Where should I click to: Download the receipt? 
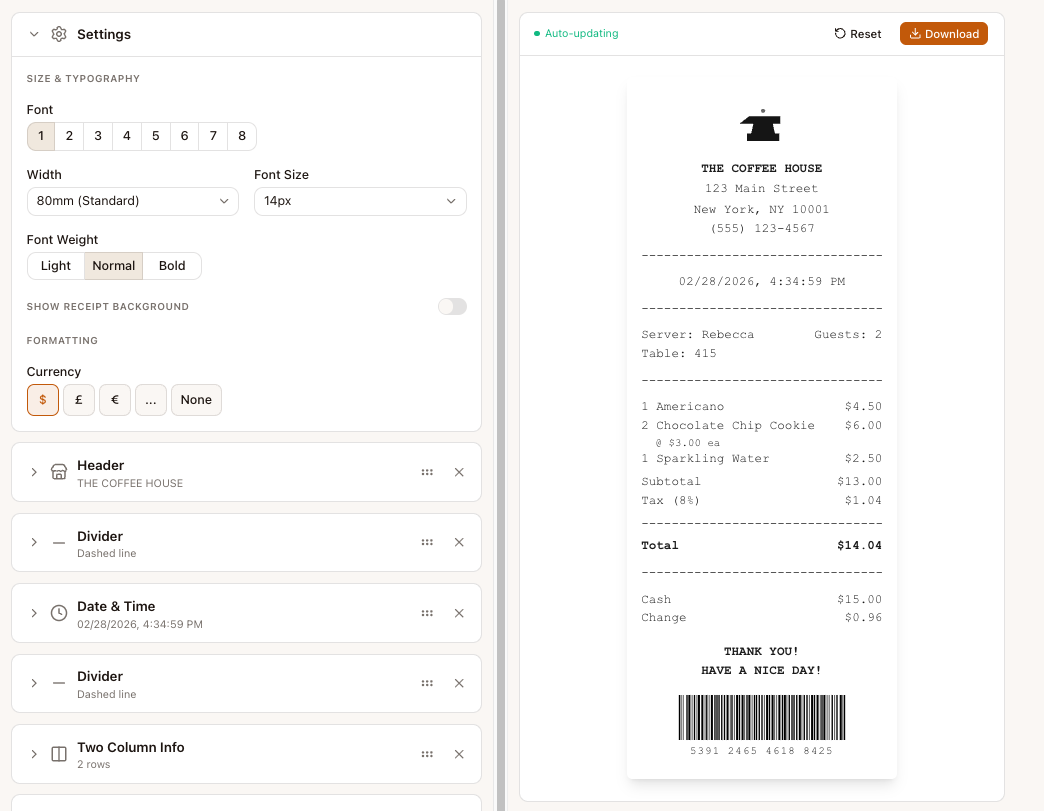click(943, 34)
